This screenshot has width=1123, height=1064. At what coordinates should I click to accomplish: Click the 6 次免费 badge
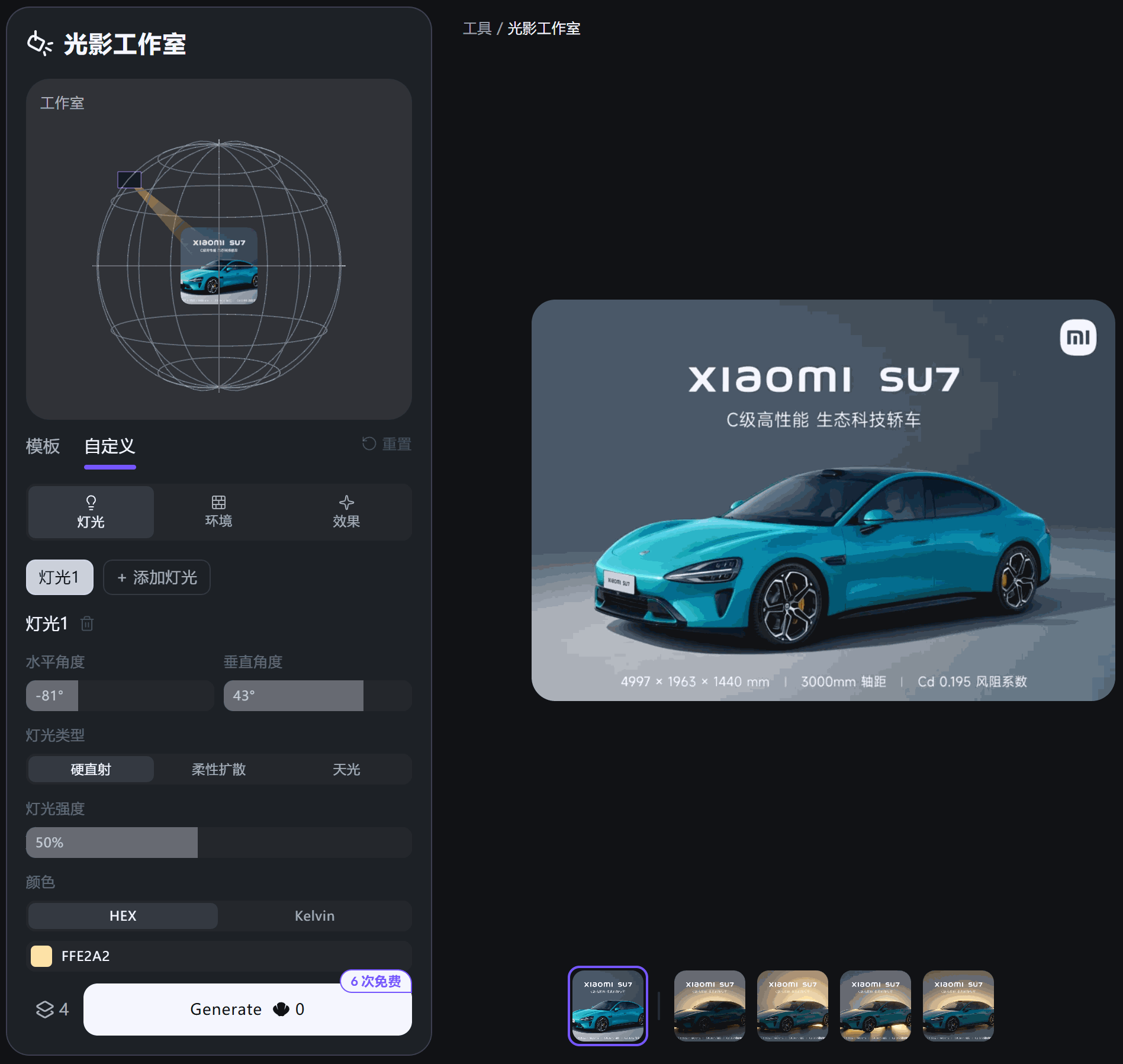376,981
